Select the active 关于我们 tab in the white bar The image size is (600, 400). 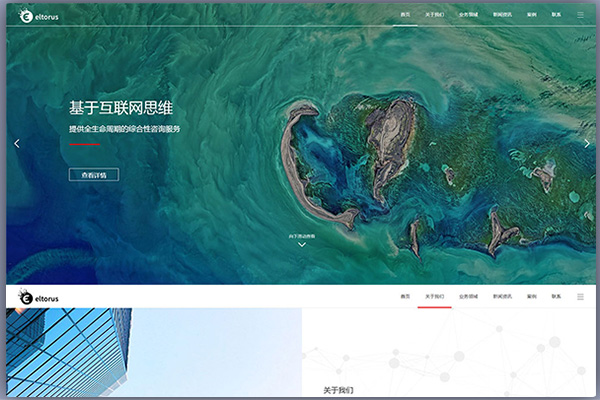pyautogui.click(x=434, y=297)
